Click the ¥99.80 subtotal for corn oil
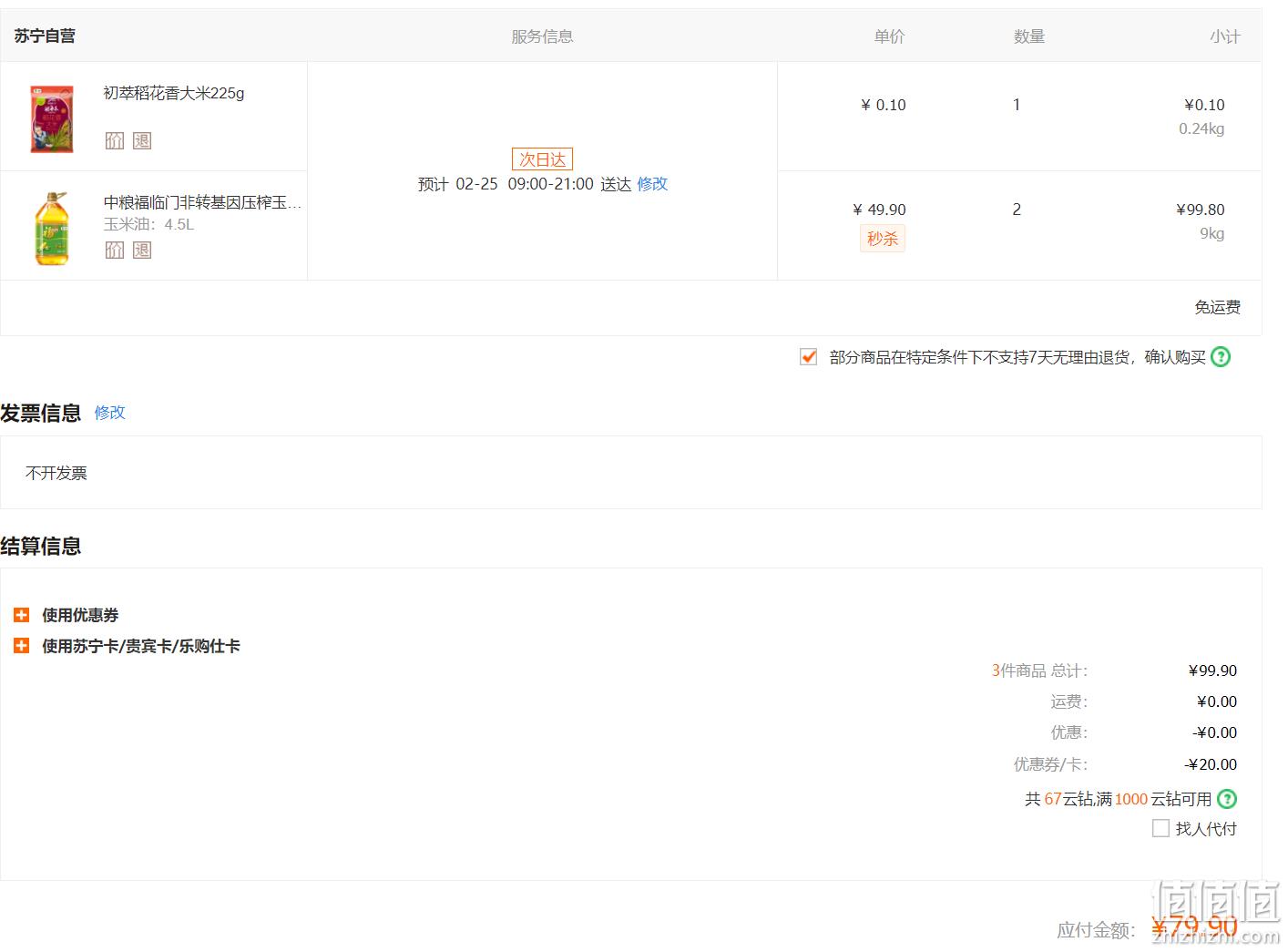 tap(1201, 210)
